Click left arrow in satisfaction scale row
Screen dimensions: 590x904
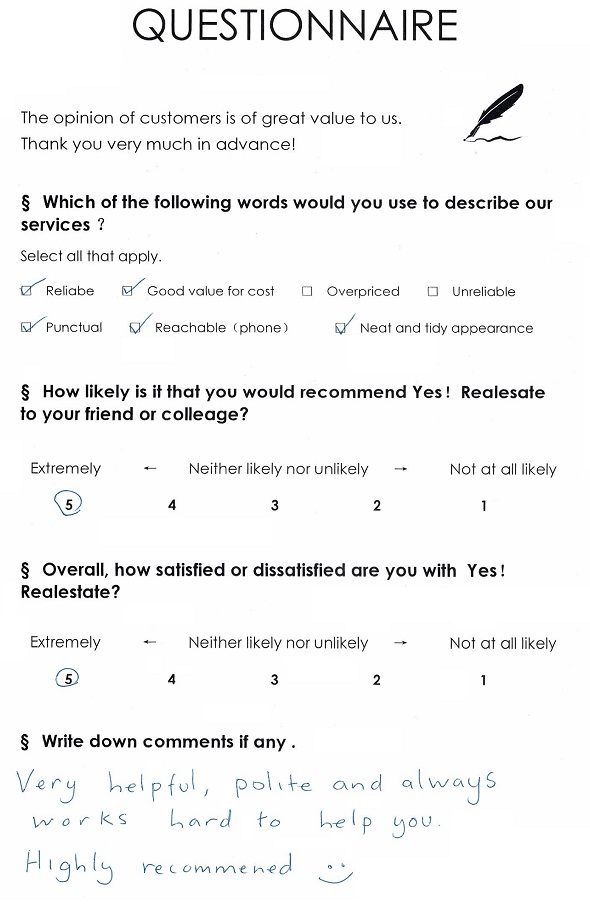tap(150, 642)
